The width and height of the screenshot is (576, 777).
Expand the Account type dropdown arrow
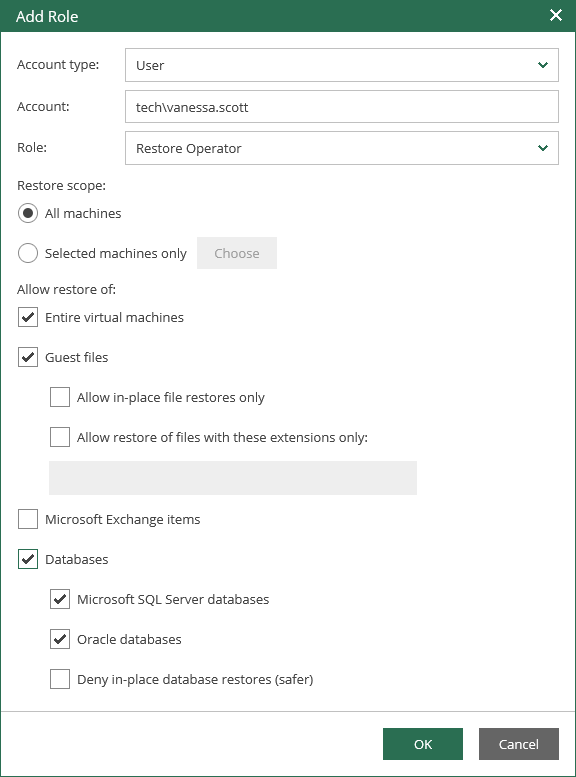click(543, 65)
